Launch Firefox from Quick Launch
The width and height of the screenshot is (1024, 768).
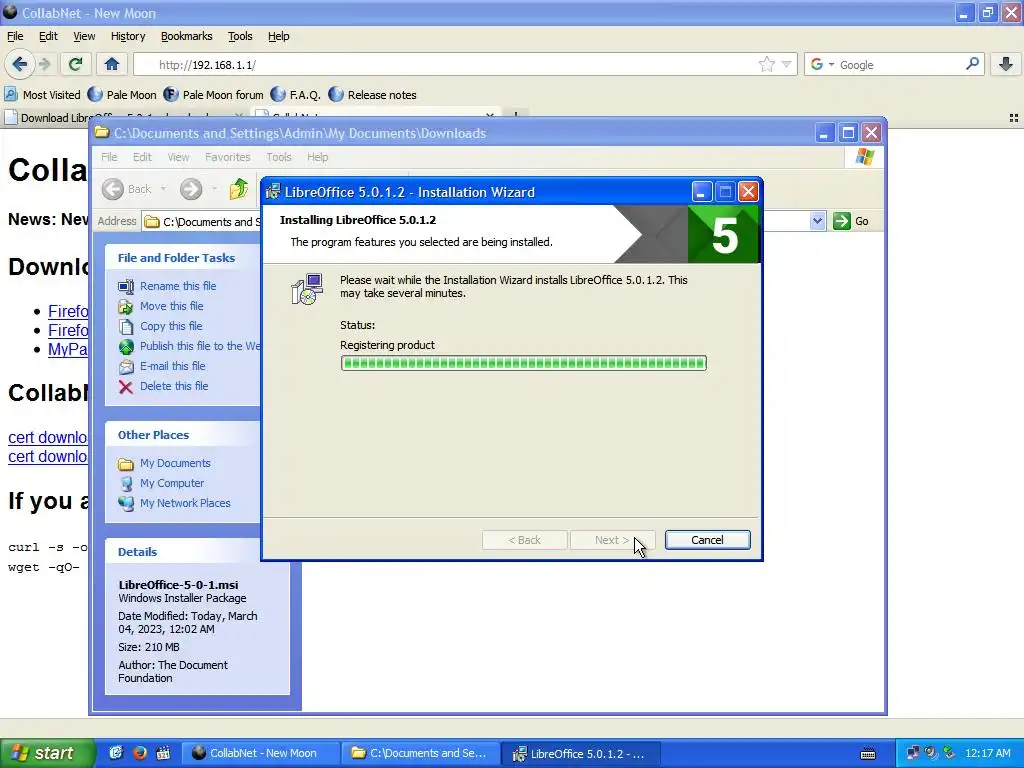(x=139, y=753)
